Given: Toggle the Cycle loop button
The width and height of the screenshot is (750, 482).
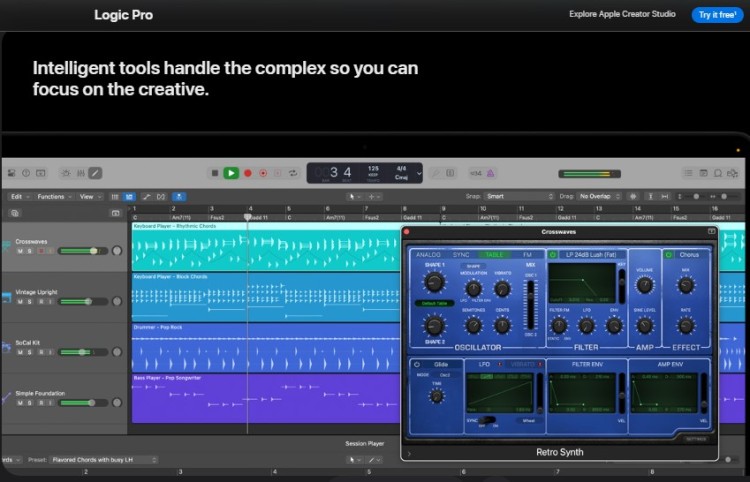Looking at the screenshot, I should [x=293, y=173].
